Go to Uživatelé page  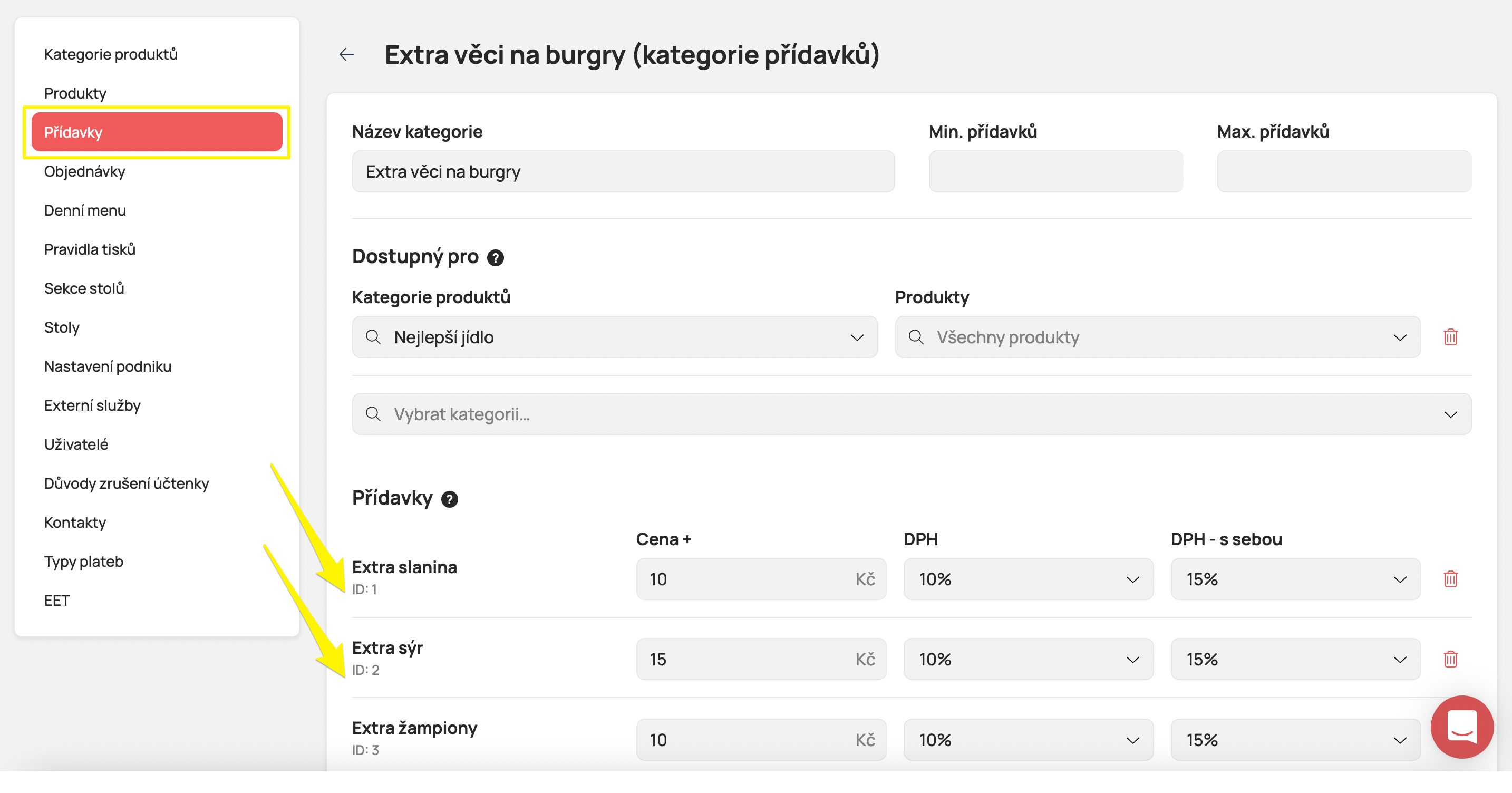[x=76, y=444]
